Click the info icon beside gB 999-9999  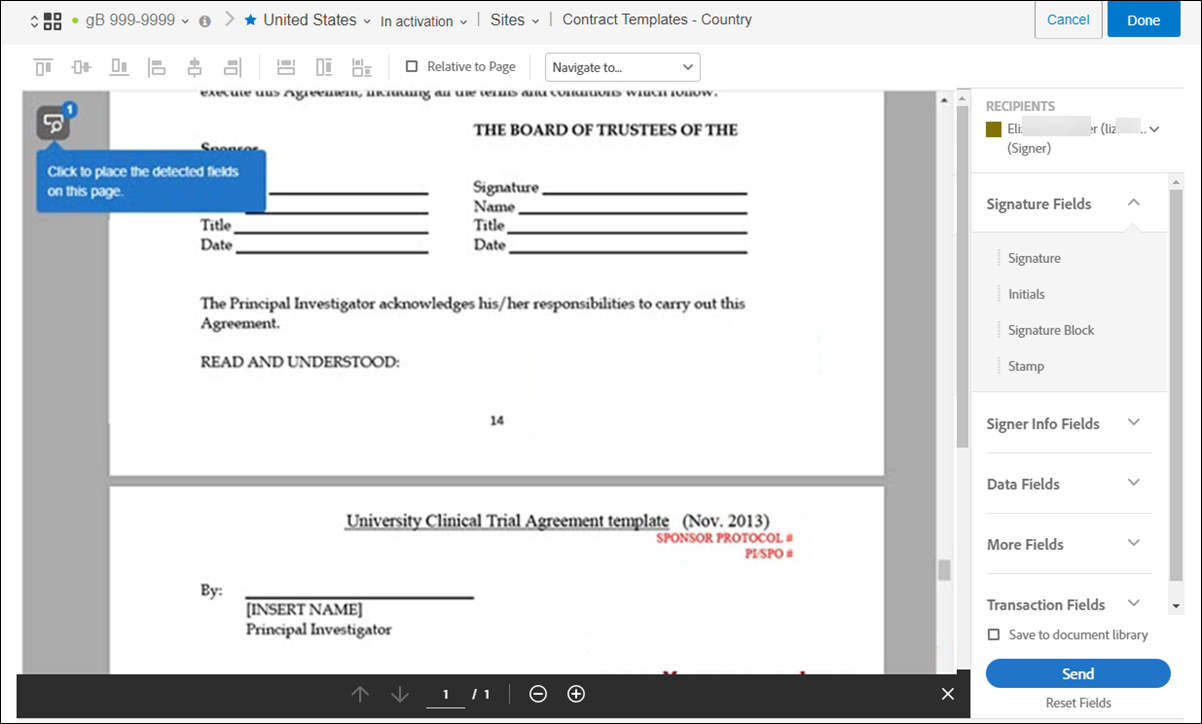[x=205, y=21]
